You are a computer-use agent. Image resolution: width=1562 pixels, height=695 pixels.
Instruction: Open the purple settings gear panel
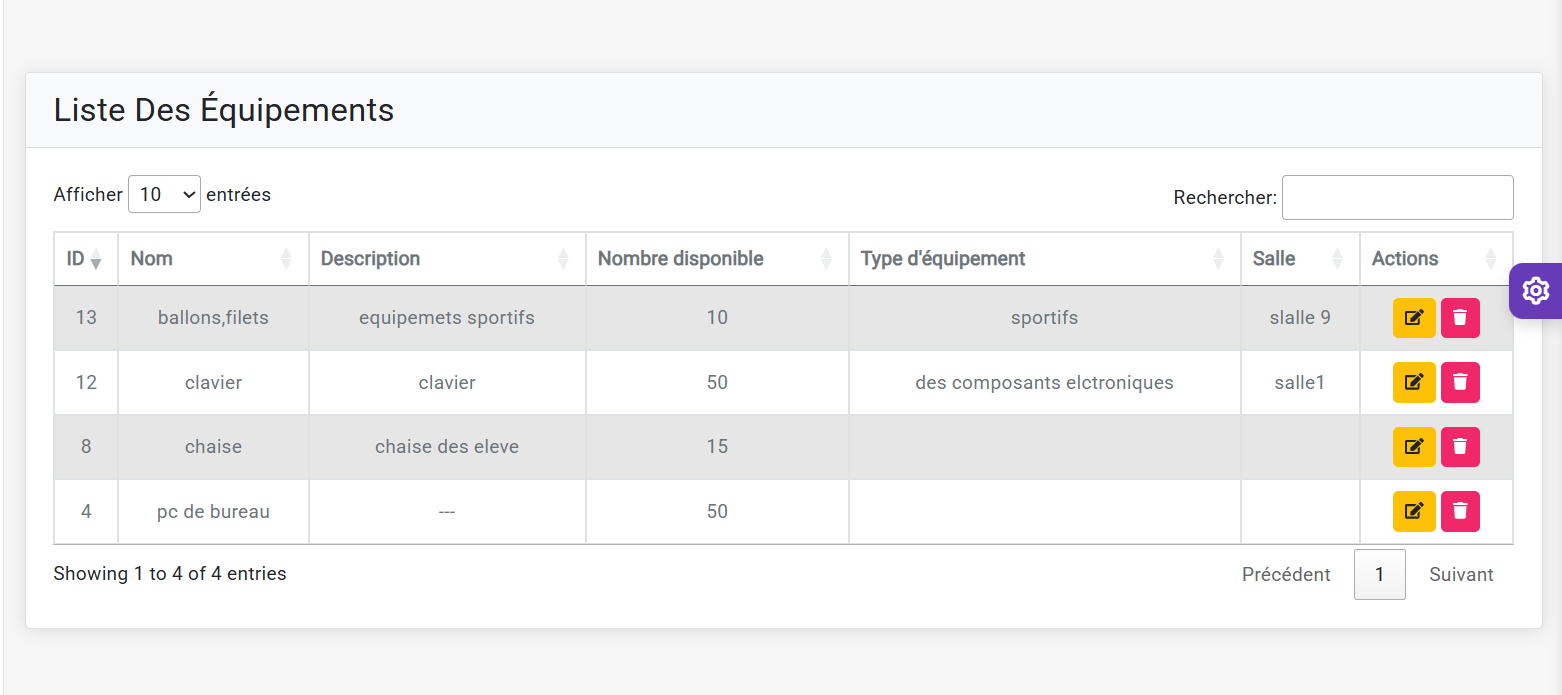[x=1535, y=291]
